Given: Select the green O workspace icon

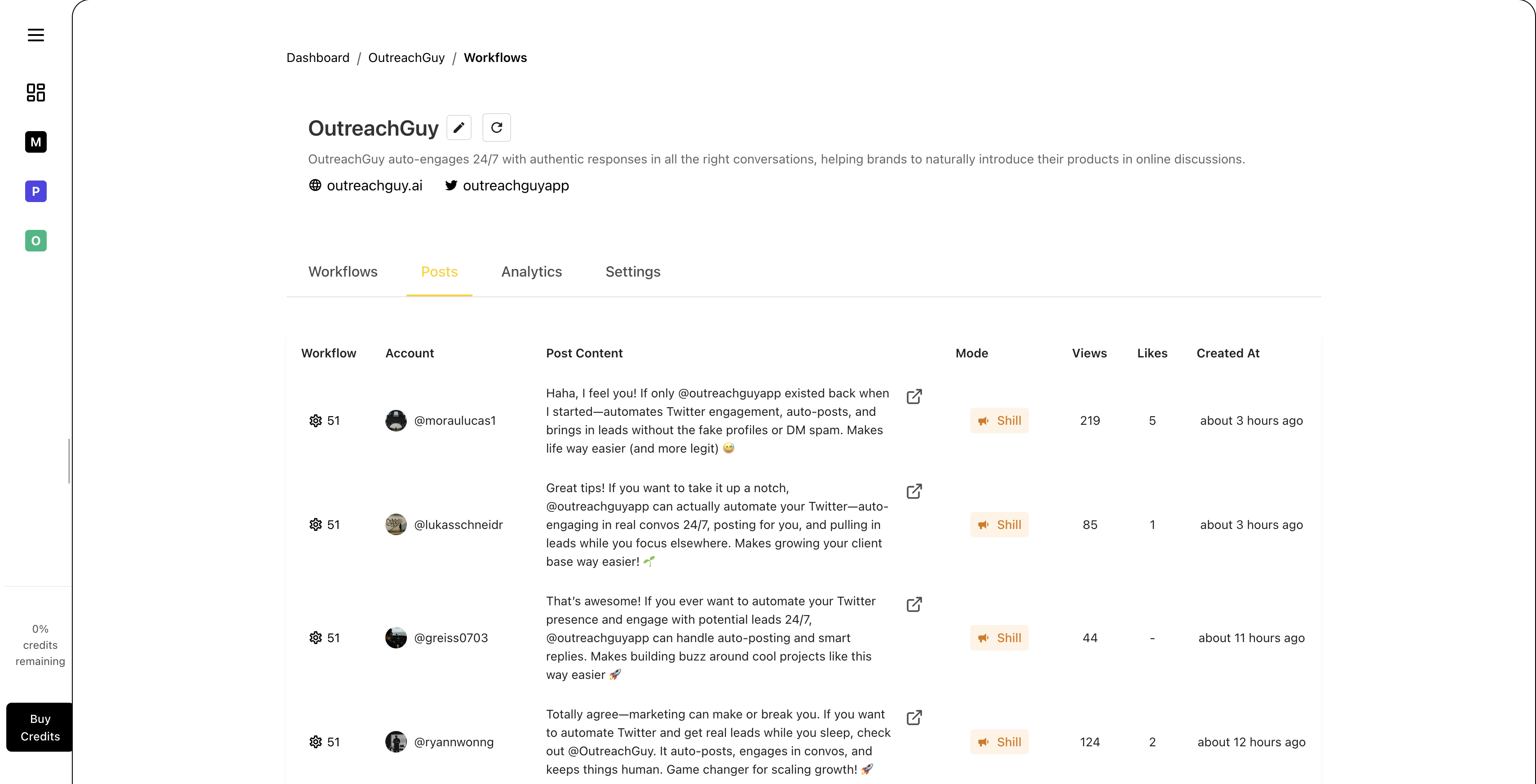Looking at the screenshot, I should [x=35, y=241].
